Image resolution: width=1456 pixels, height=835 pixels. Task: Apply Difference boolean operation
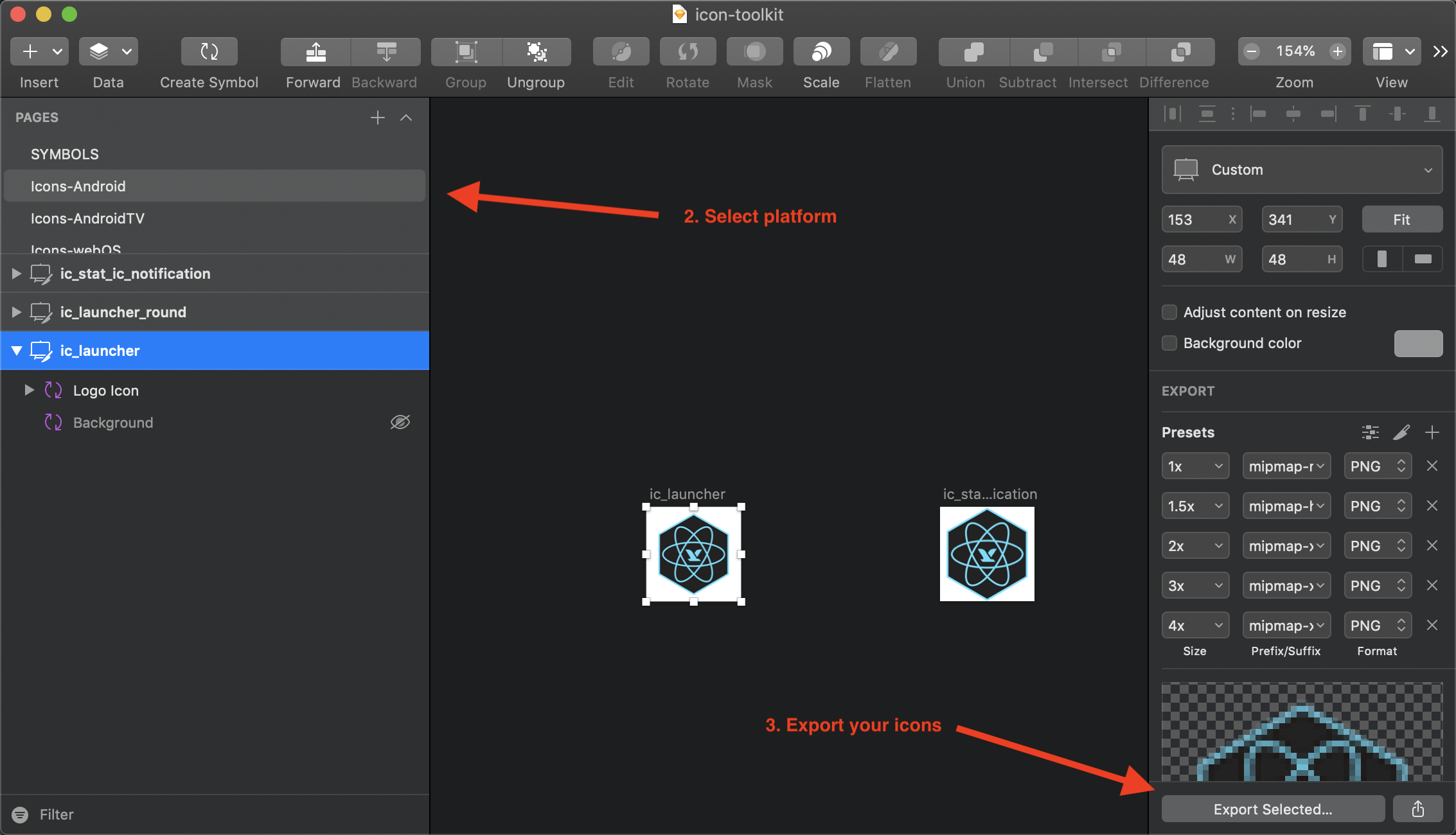1180,51
